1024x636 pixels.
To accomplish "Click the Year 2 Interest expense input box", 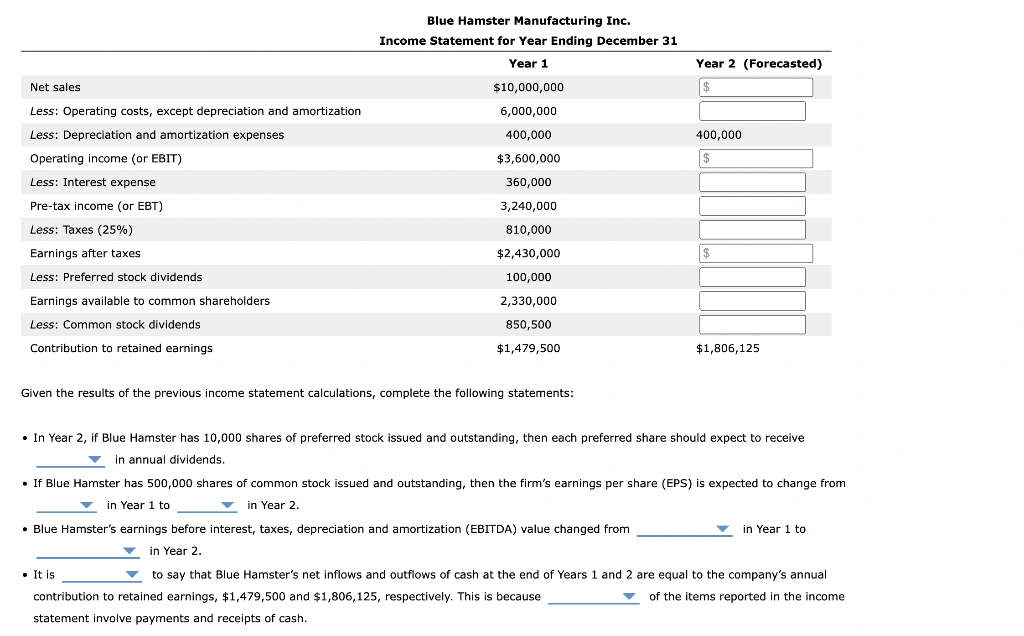I will point(752,181).
